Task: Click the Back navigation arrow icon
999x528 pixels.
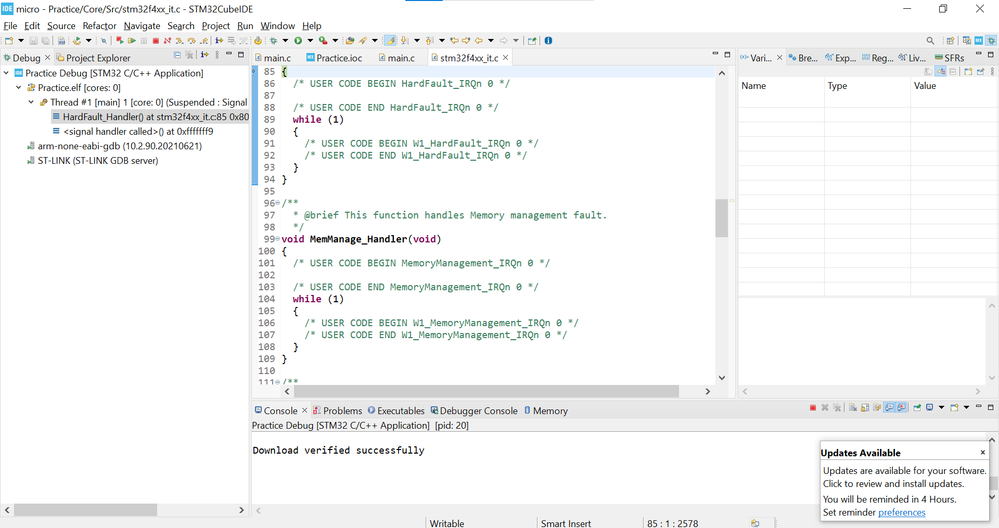Action: [x=478, y=40]
